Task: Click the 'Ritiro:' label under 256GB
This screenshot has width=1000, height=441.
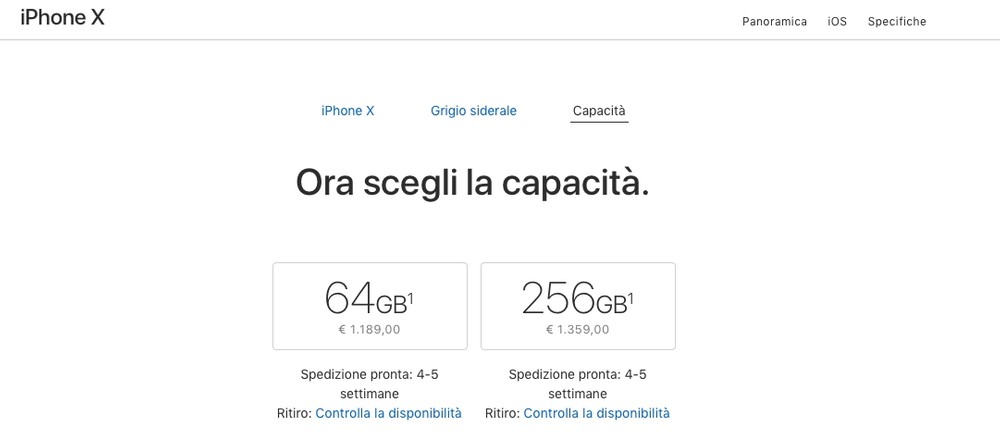Action: click(502, 413)
